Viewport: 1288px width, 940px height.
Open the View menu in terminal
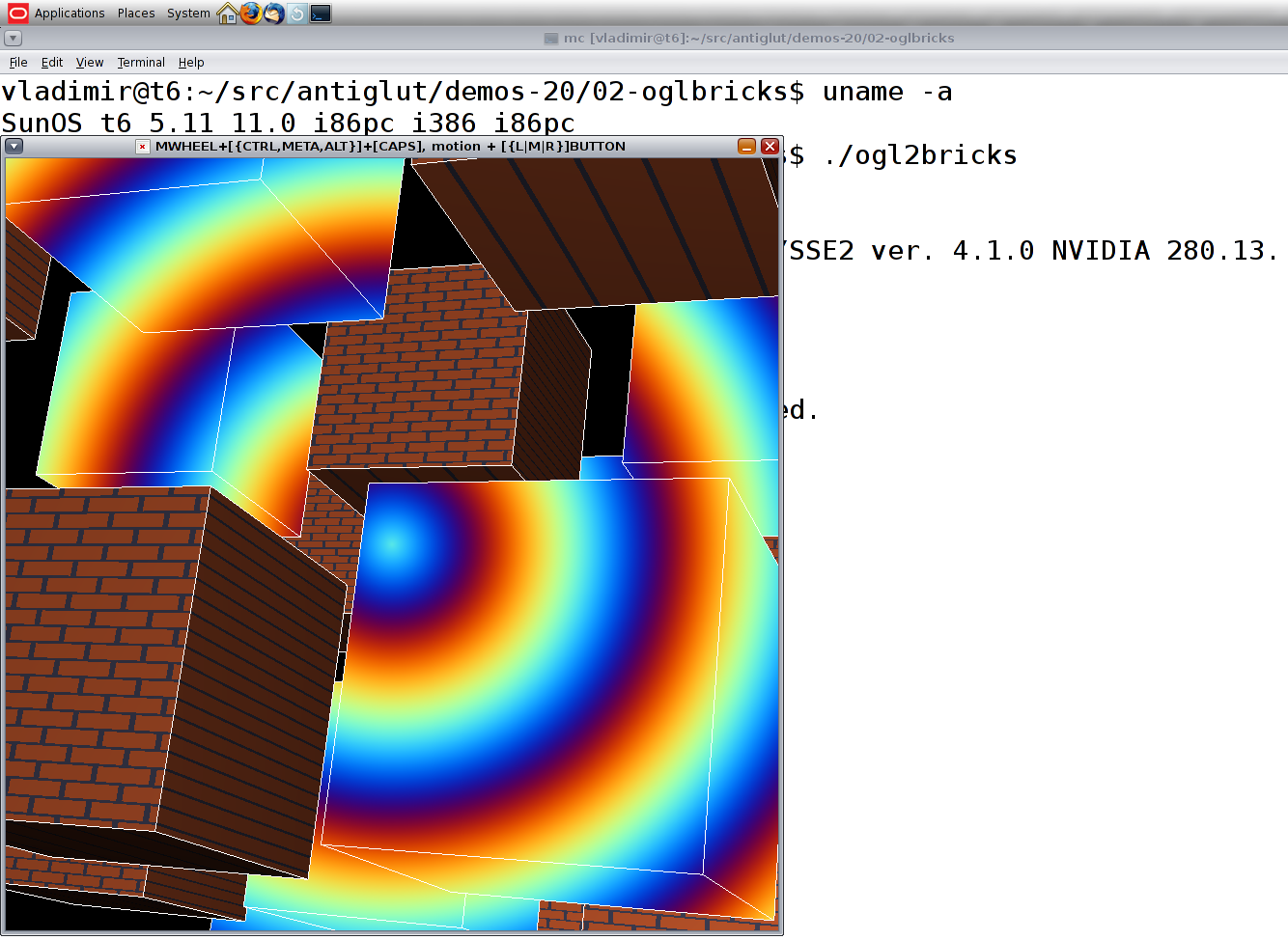coord(90,63)
